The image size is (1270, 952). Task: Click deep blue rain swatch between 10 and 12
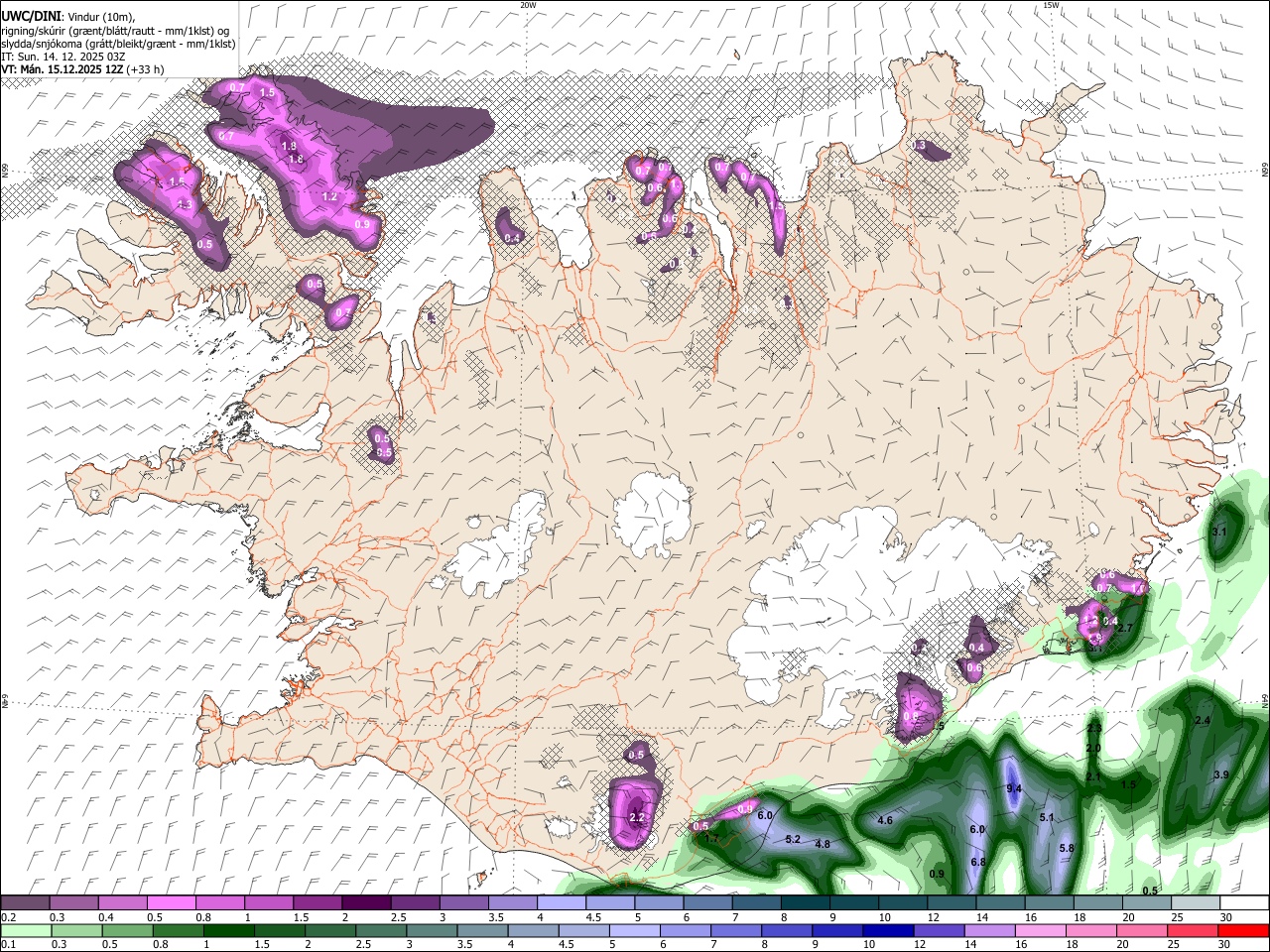[887, 930]
